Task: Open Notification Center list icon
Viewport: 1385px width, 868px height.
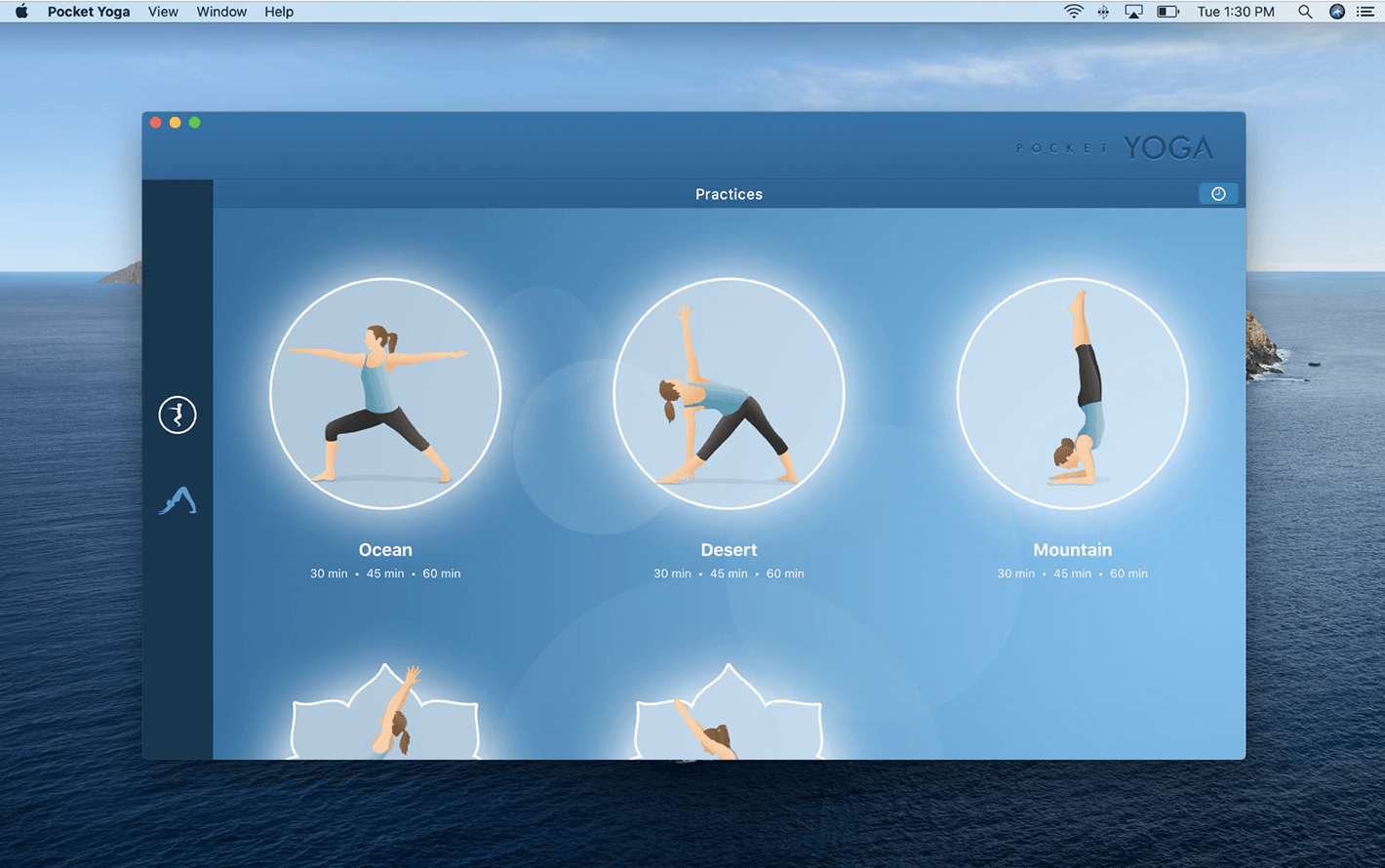Action: 1365,12
